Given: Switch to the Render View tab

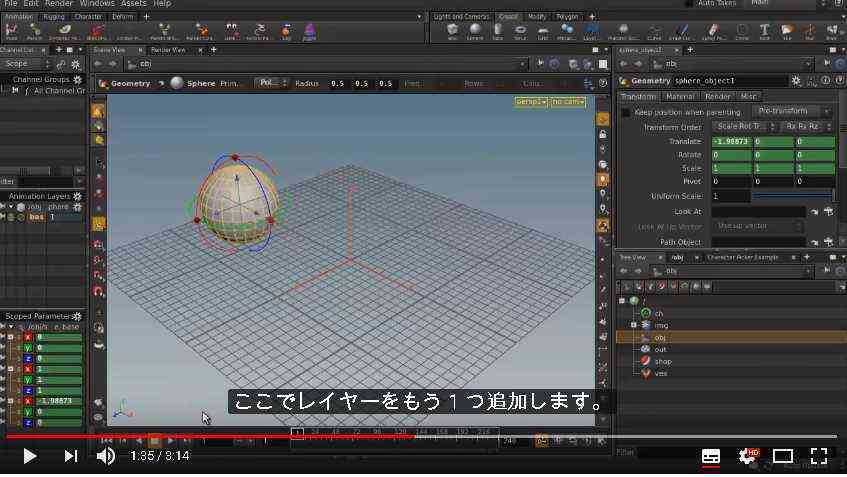Looking at the screenshot, I should point(168,50).
